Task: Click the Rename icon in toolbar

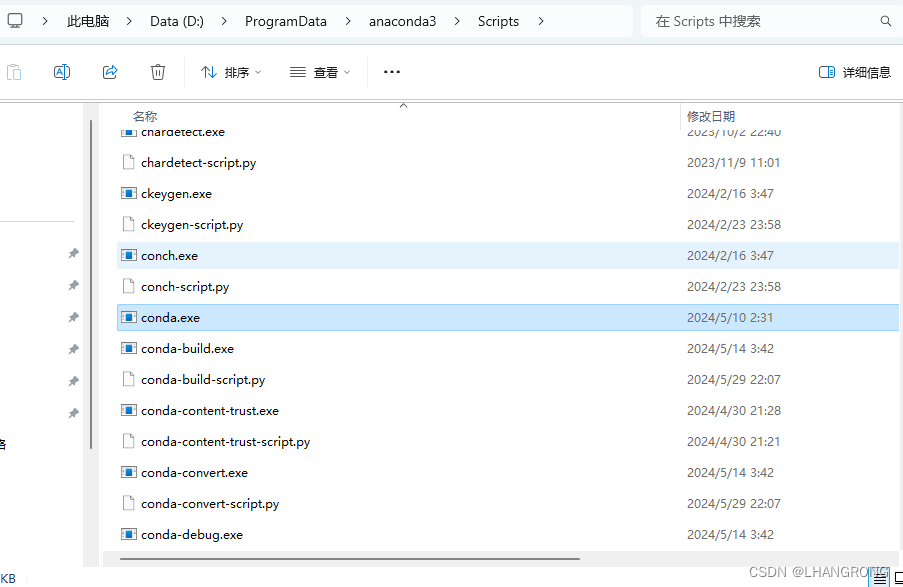Action: coord(62,72)
